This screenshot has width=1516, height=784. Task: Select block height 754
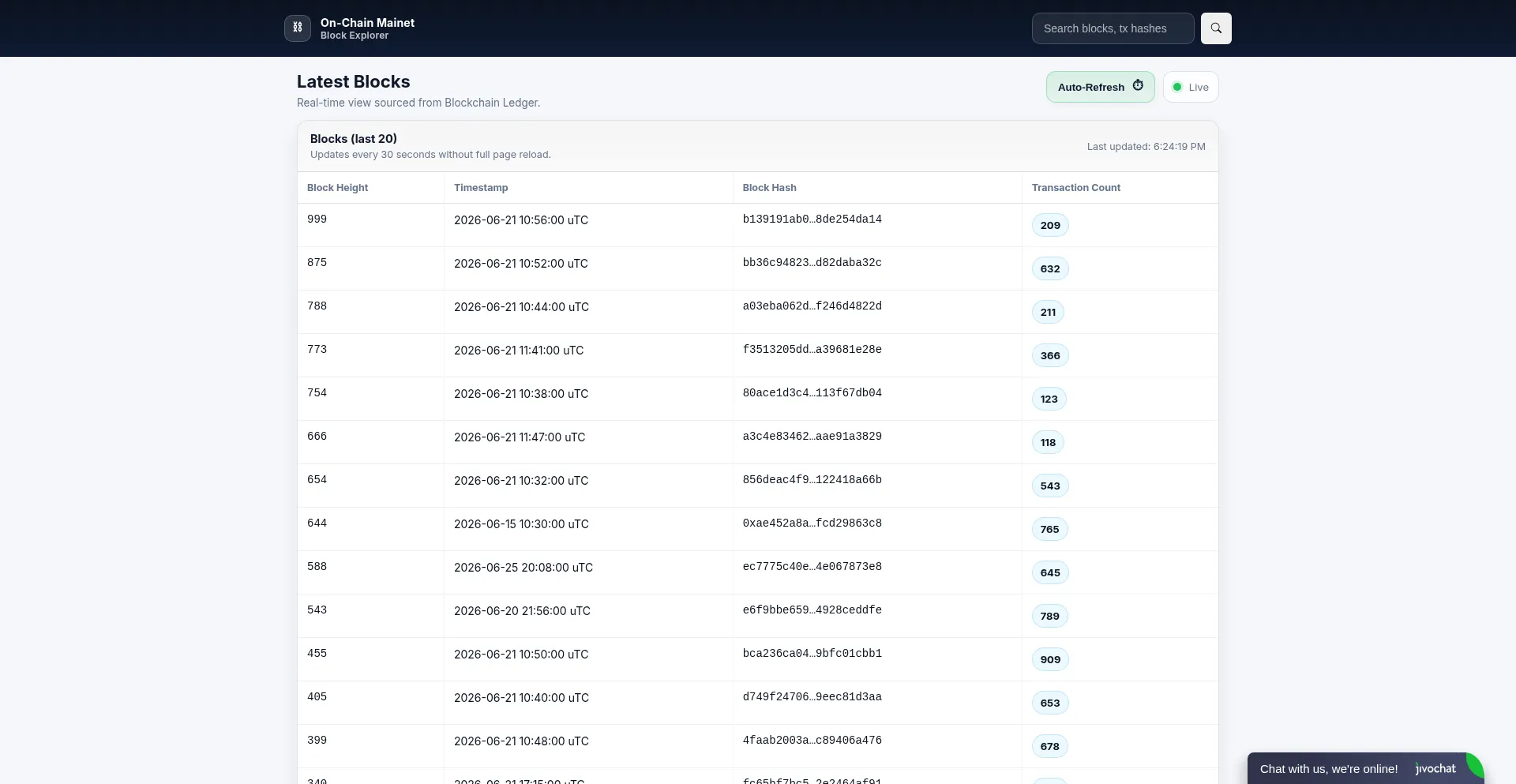pyautogui.click(x=317, y=393)
